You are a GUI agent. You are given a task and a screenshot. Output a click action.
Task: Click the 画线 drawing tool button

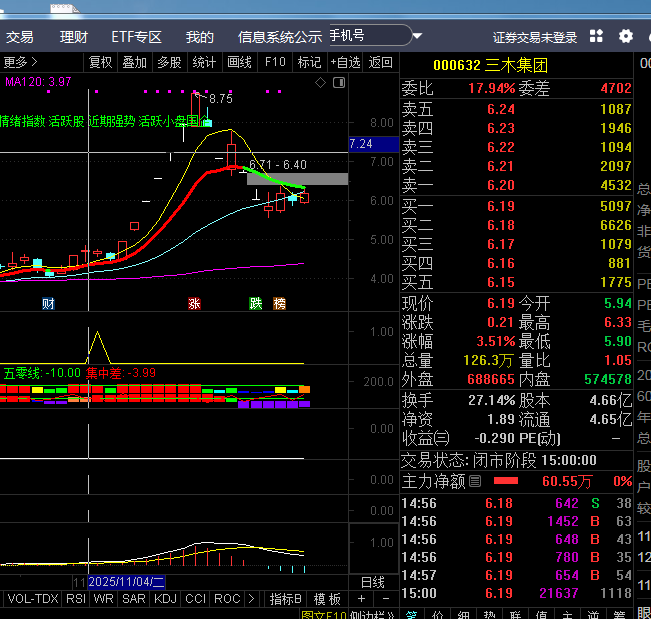pyautogui.click(x=240, y=62)
